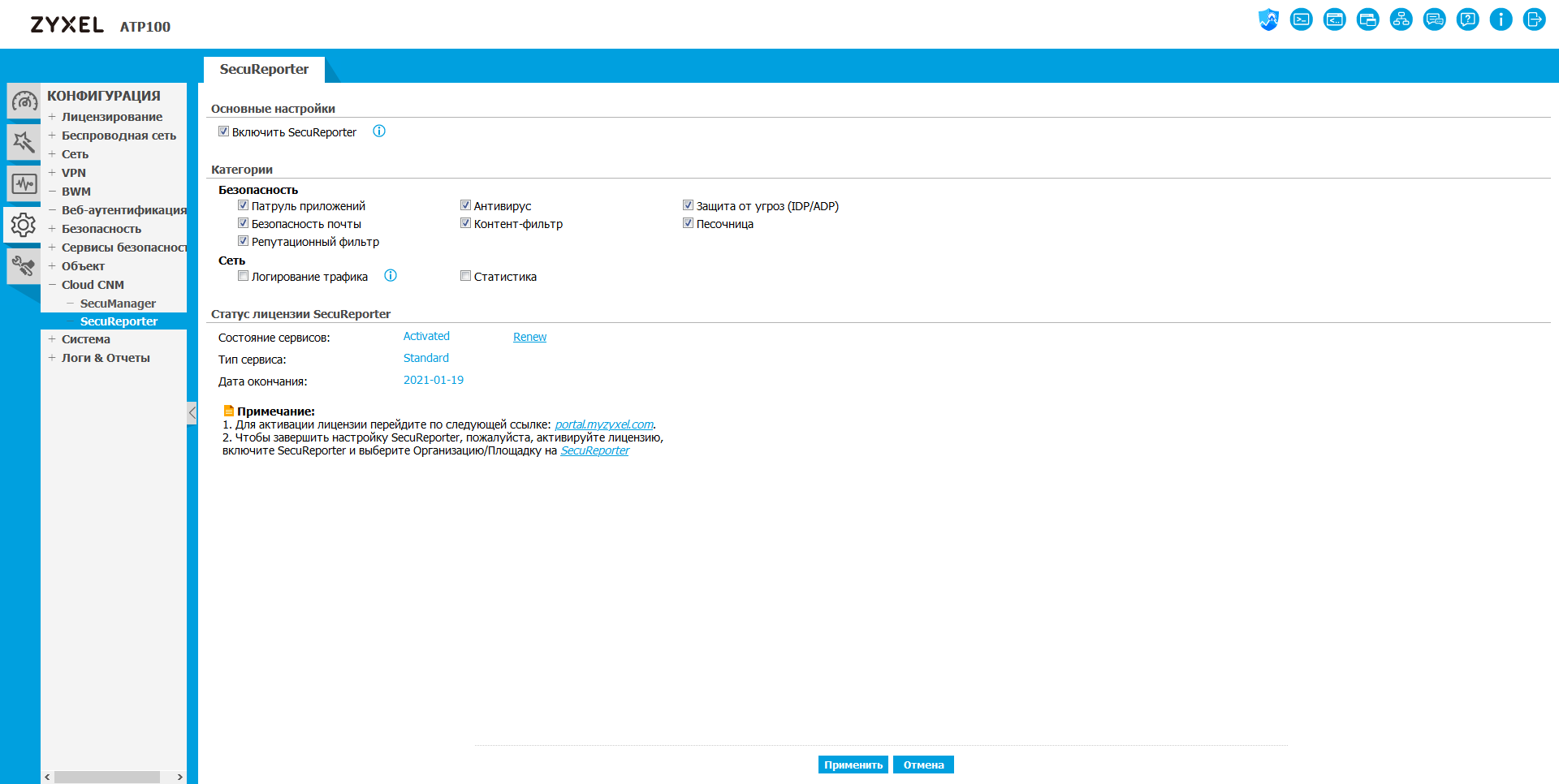Open the portal.myzyxel.com link
The height and width of the screenshot is (784, 1559).
click(604, 424)
